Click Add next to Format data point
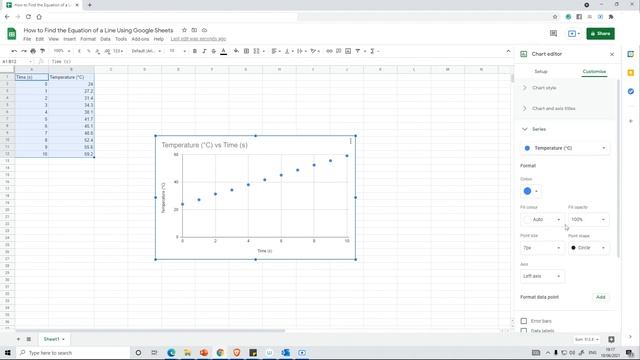 [600, 297]
